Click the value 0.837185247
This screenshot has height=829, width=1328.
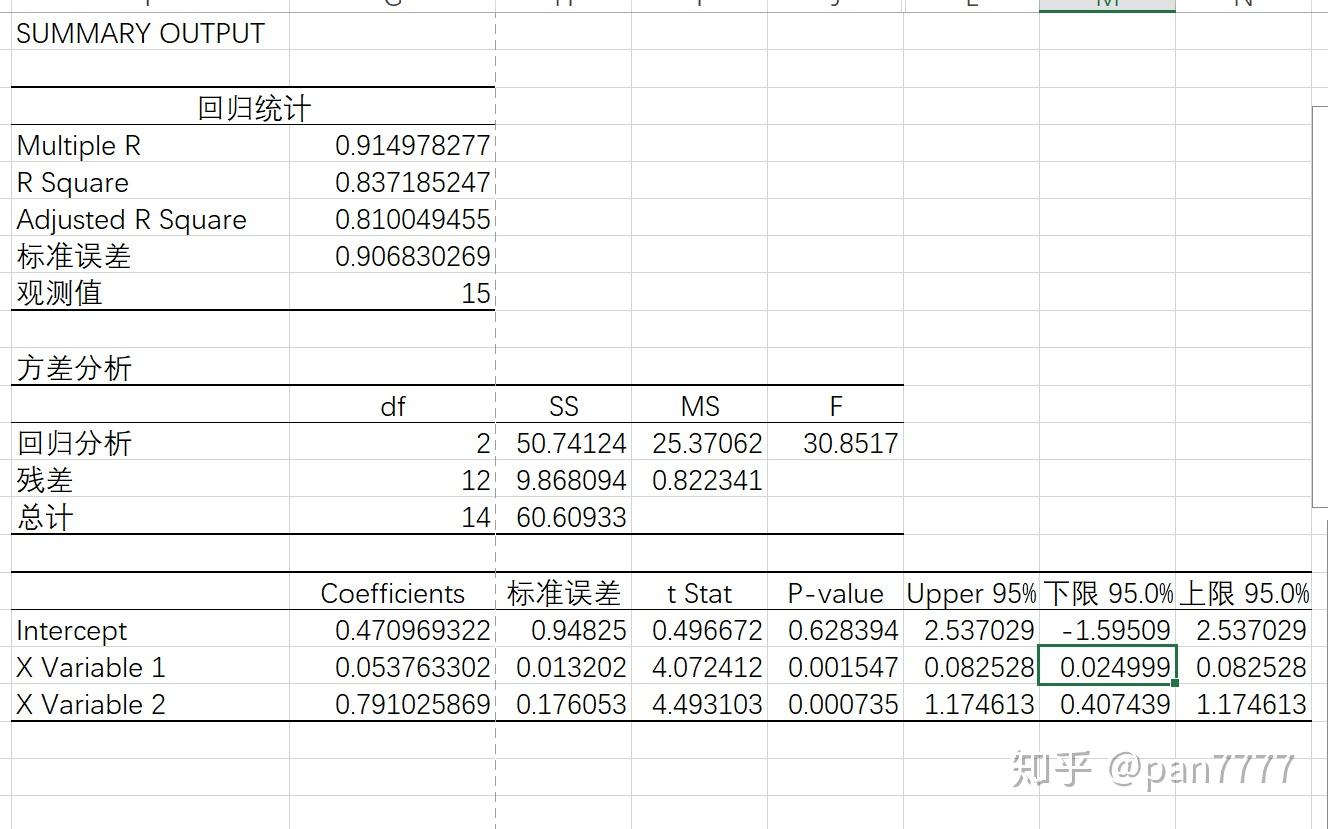point(412,183)
